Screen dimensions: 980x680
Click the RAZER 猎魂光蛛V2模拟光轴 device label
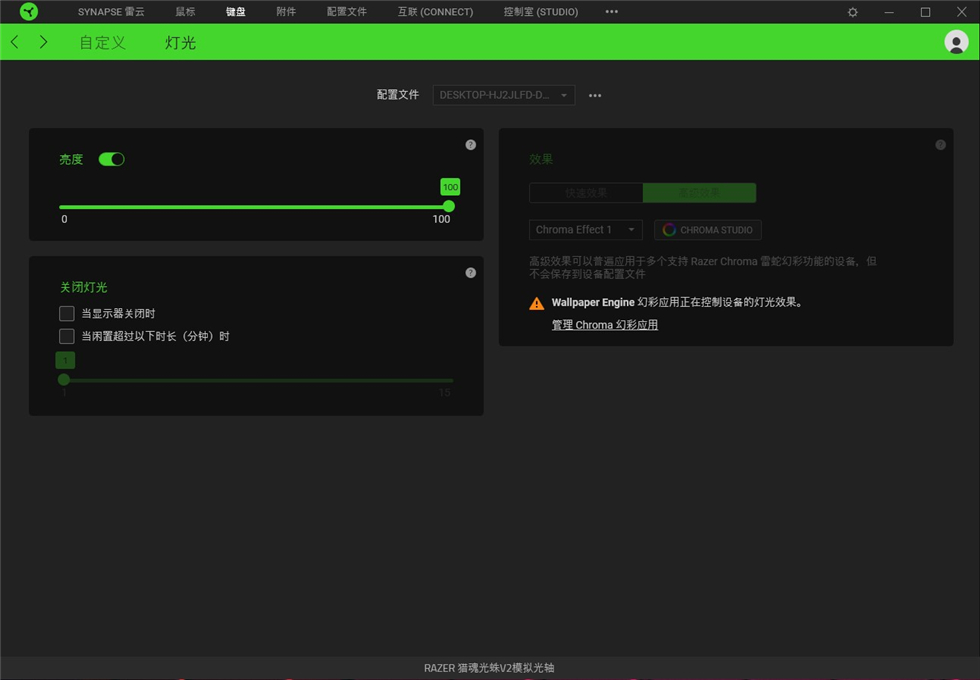point(489,668)
